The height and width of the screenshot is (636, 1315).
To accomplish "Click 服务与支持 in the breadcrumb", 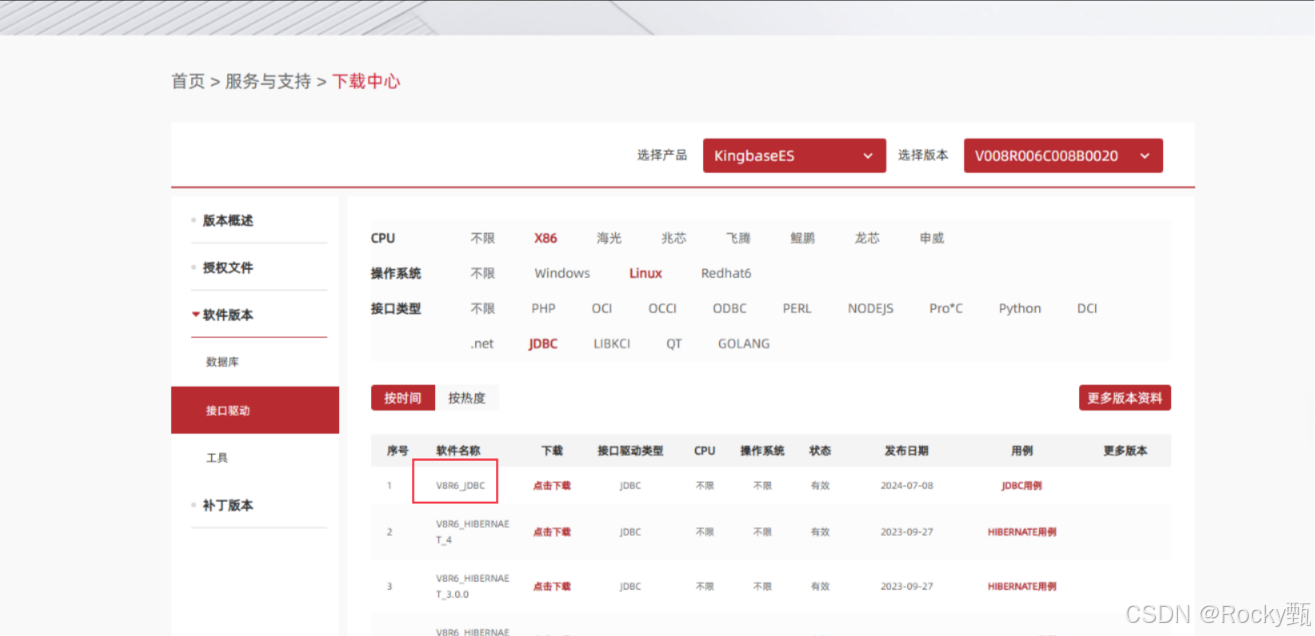I will [268, 81].
